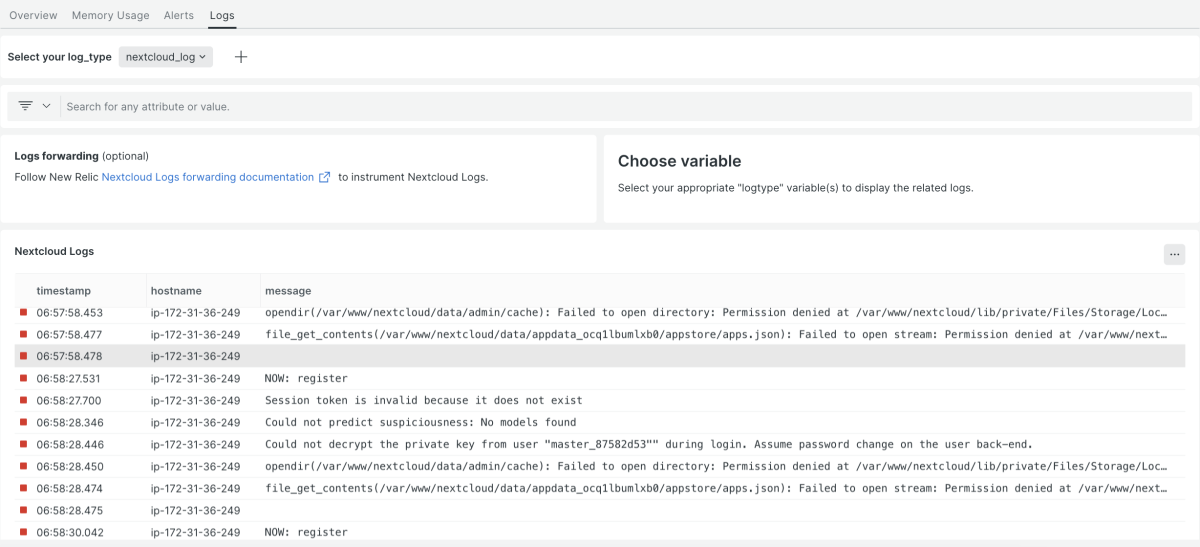Click the search attribute or value field
Viewport: 1200px width, 547px height.
coord(620,106)
